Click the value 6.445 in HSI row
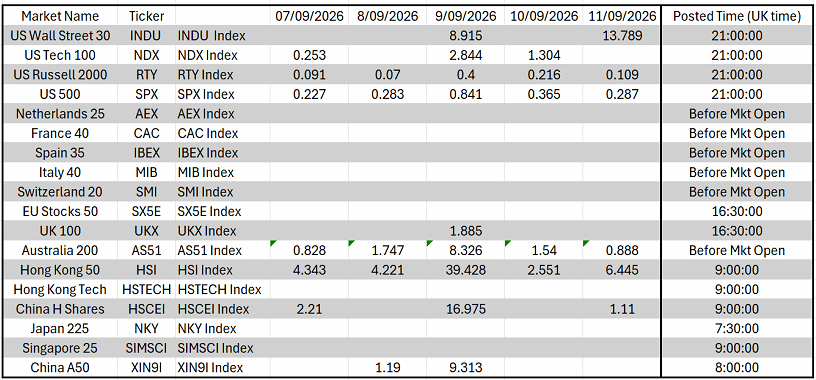 pyautogui.click(x=621, y=270)
